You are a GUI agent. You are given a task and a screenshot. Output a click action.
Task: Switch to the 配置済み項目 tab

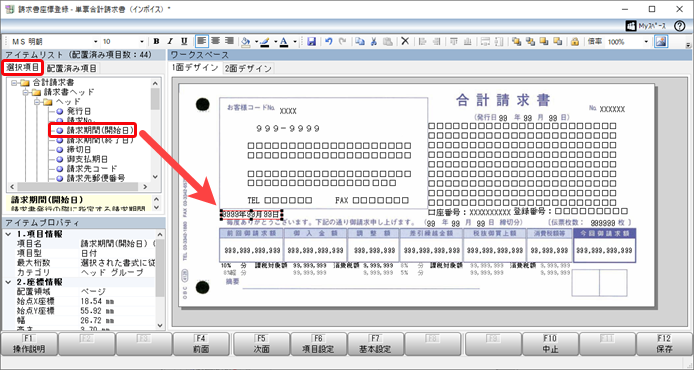click(71, 68)
